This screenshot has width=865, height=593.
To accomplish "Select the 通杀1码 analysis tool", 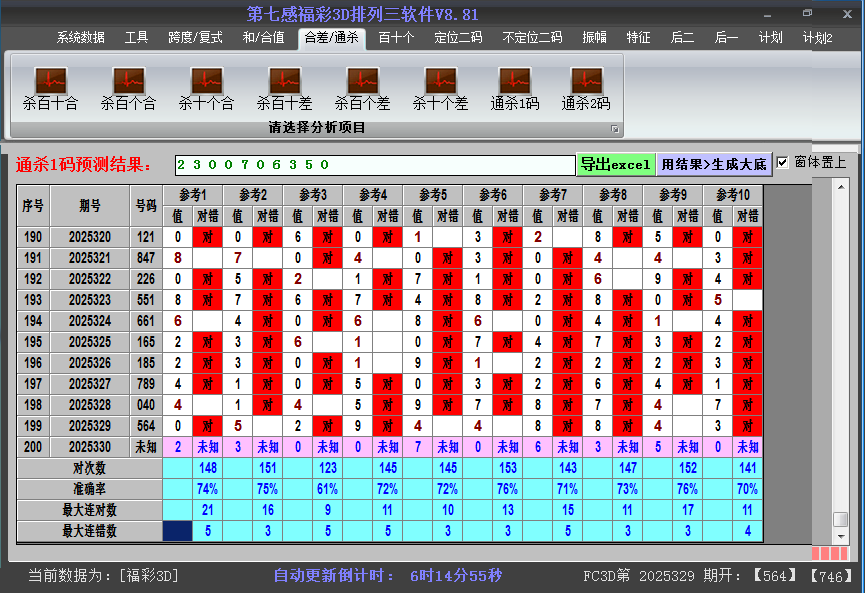I will click(x=517, y=85).
